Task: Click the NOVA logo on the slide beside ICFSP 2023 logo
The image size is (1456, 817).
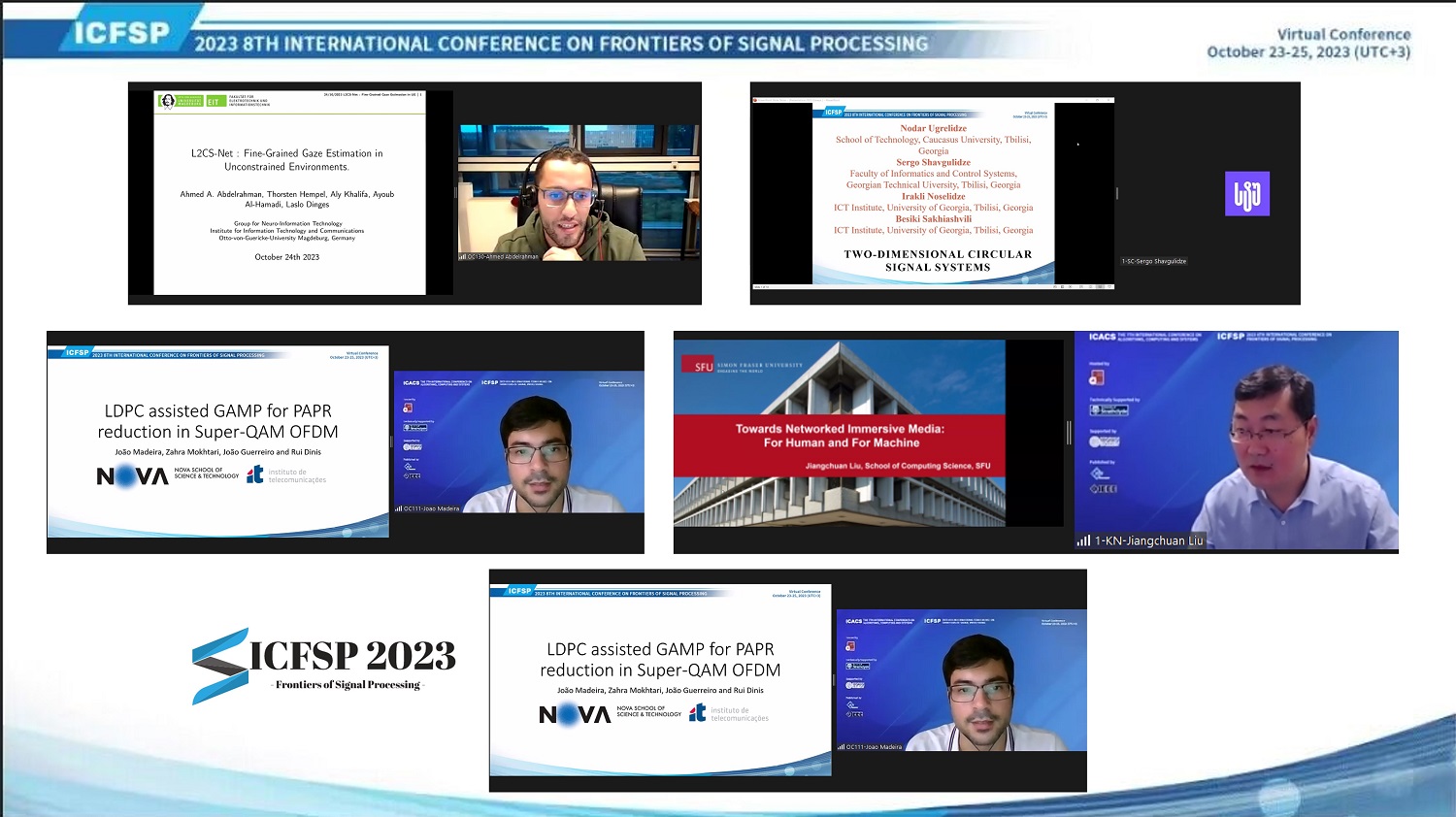Action: pos(575,714)
